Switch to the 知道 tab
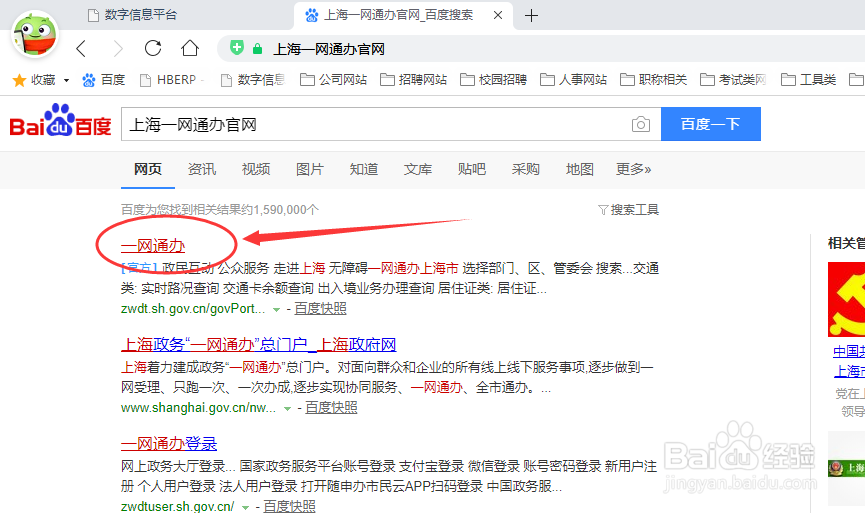The width and height of the screenshot is (865, 513). tap(364, 169)
